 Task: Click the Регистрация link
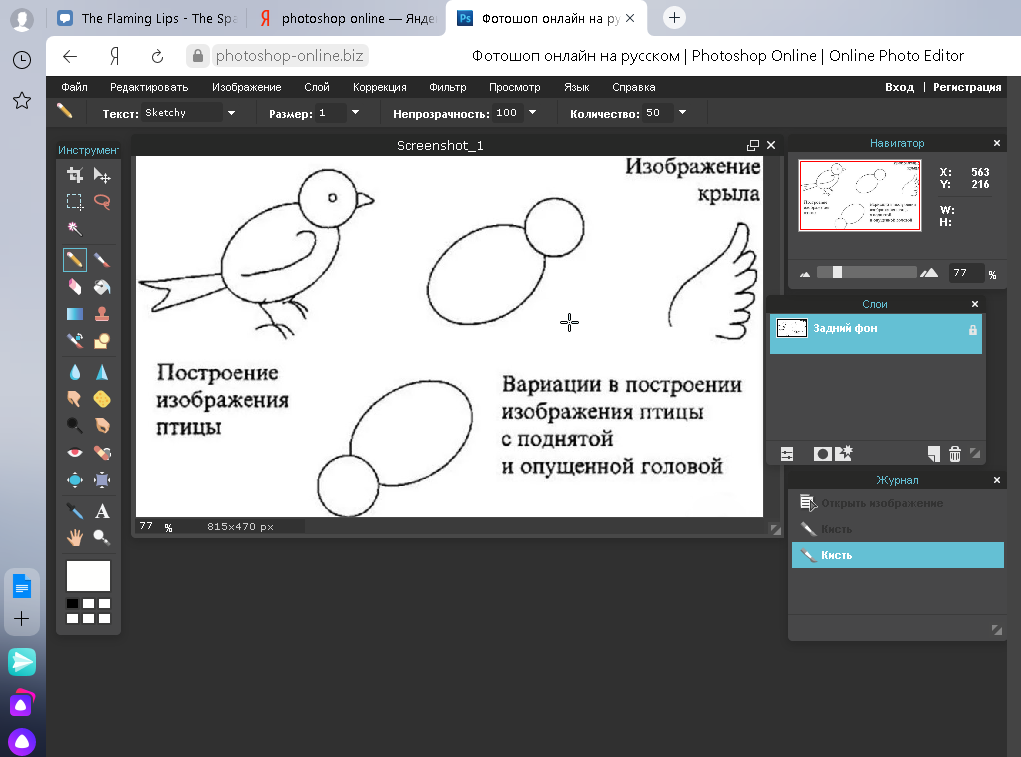pyautogui.click(x=967, y=87)
